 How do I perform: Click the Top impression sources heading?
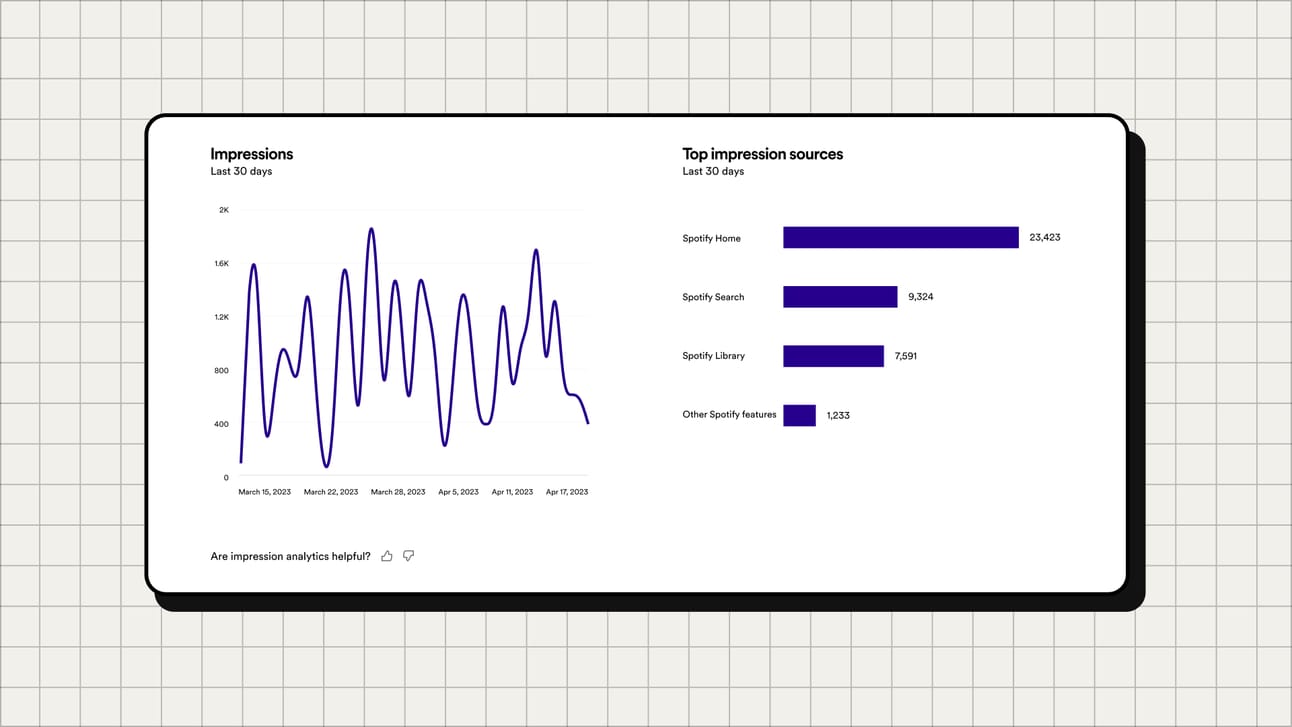coord(763,154)
